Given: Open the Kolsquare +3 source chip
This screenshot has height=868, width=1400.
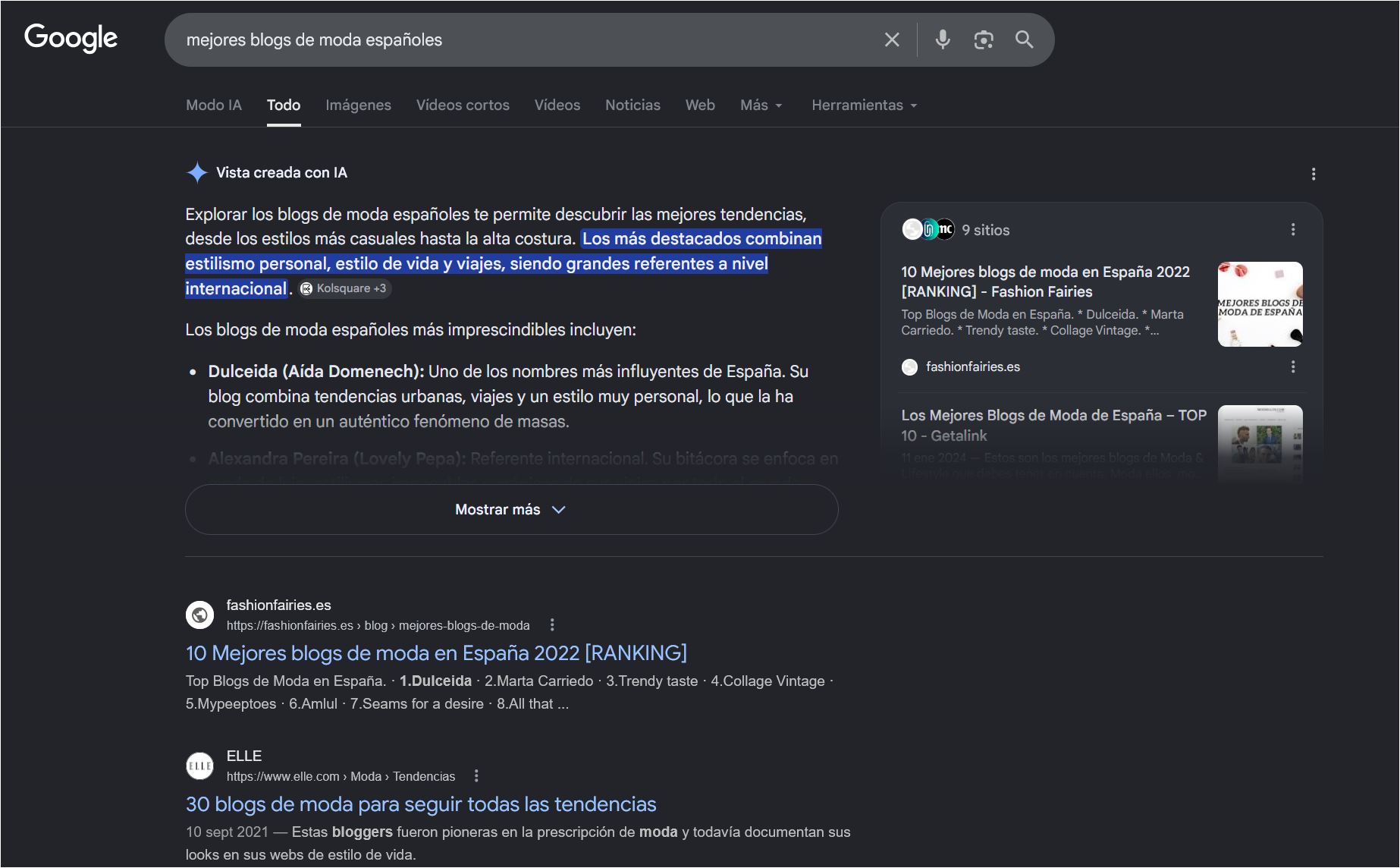Looking at the screenshot, I should click(x=344, y=288).
